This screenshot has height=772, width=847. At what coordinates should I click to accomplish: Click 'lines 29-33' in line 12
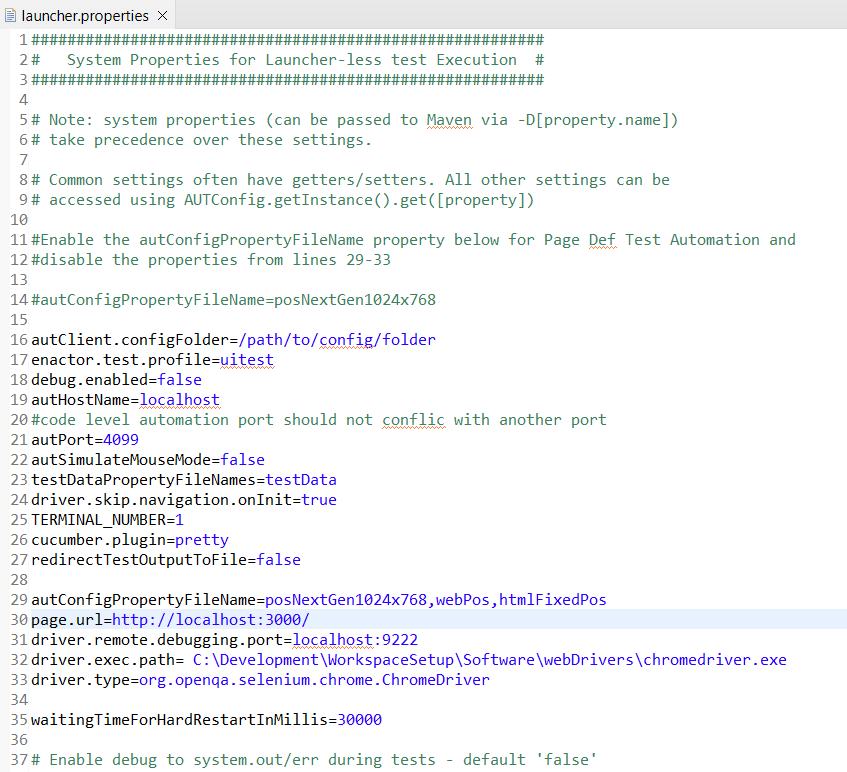click(x=341, y=260)
